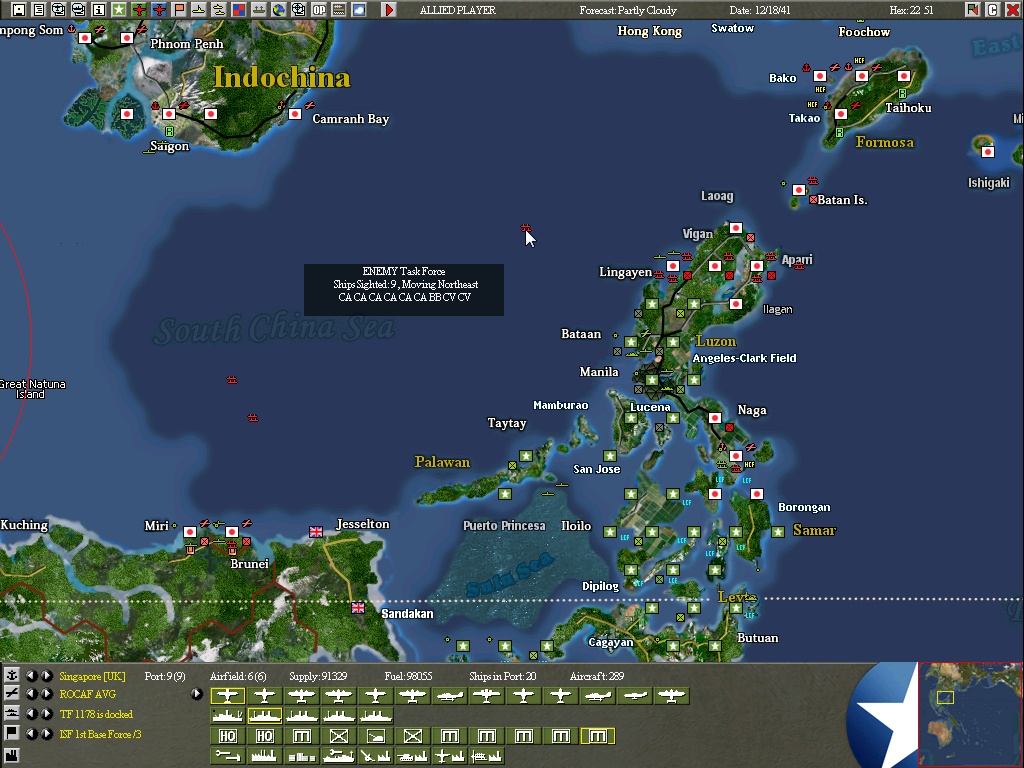The height and width of the screenshot is (768, 1024).
Task: Select the last air group icon in row
Action: click(x=672, y=696)
